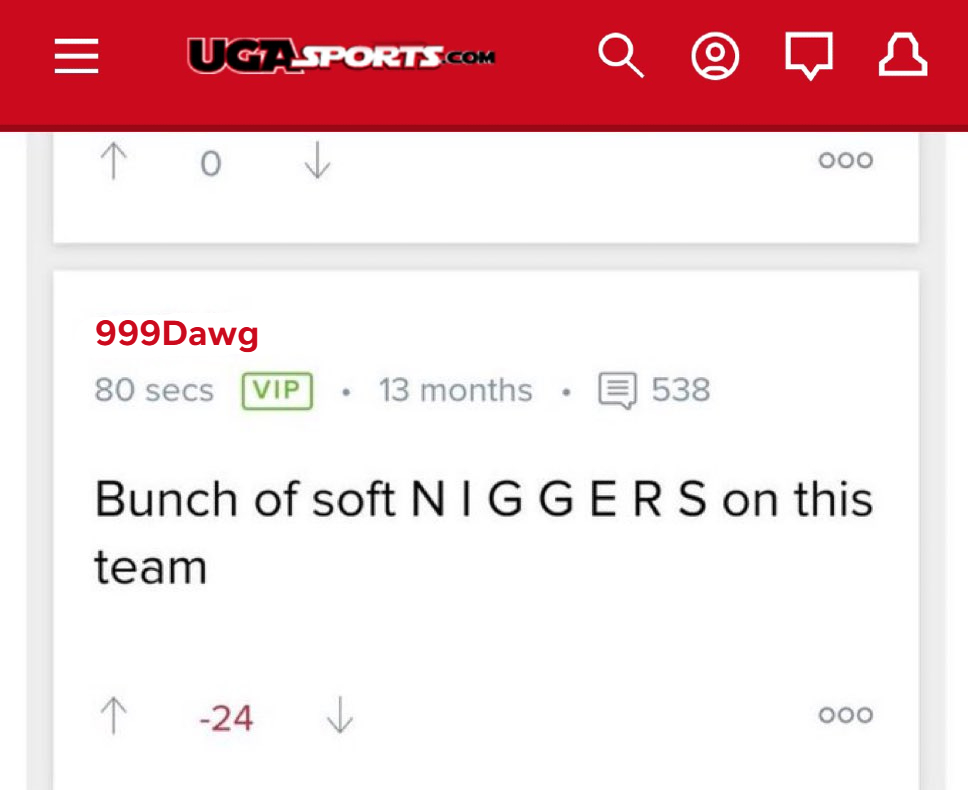Image resolution: width=968 pixels, height=790 pixels.
Task: Open the notifications bell icon
Action: click(903, 56)
